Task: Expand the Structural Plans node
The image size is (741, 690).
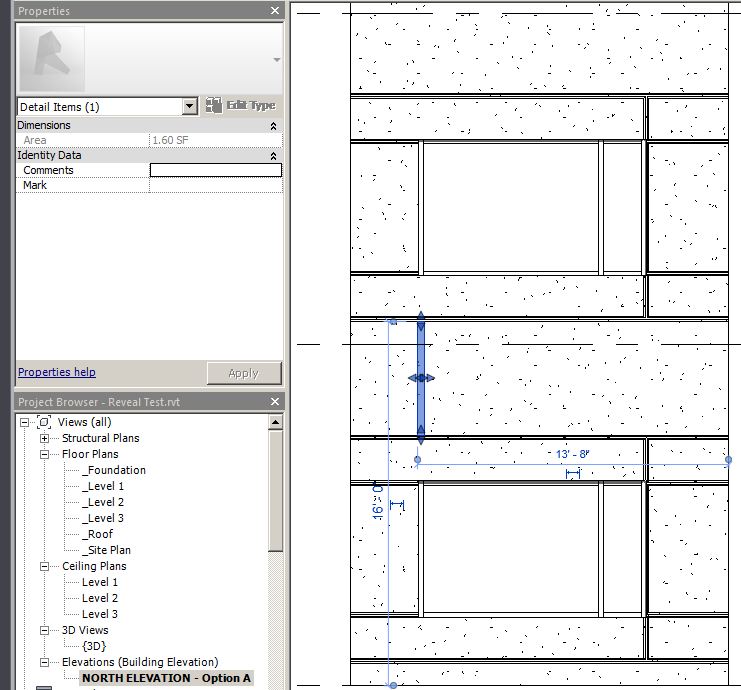Action: click(44, 439)
